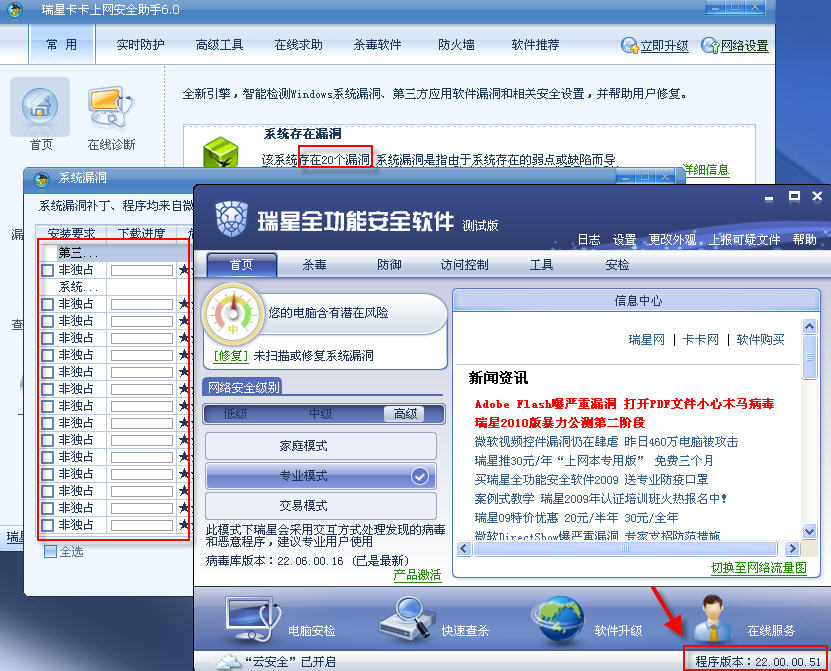The height and width of the screenshot is (671, 831).
Task: Check the last 非独占 row checkbox
Action: [x=47, y=525]
